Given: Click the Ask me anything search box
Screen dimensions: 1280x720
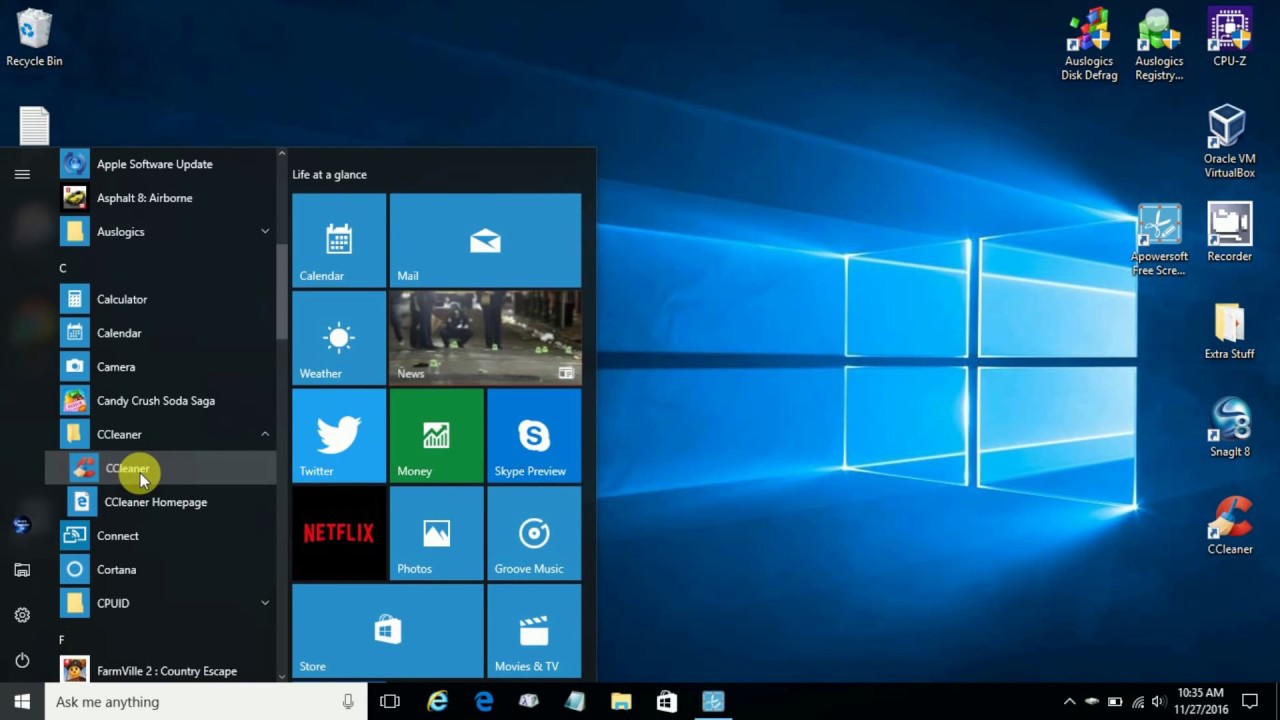Looking at the screenshot, I should (x=206, y=702).
